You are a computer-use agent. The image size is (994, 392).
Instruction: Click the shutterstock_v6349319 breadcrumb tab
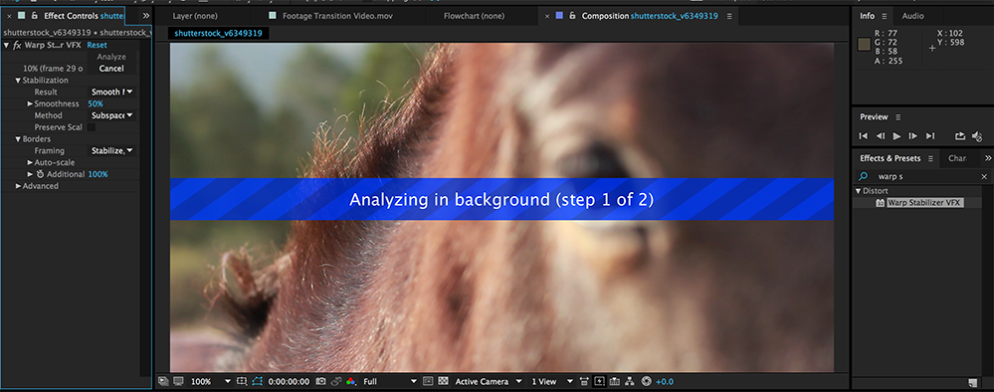coord(218,33)
